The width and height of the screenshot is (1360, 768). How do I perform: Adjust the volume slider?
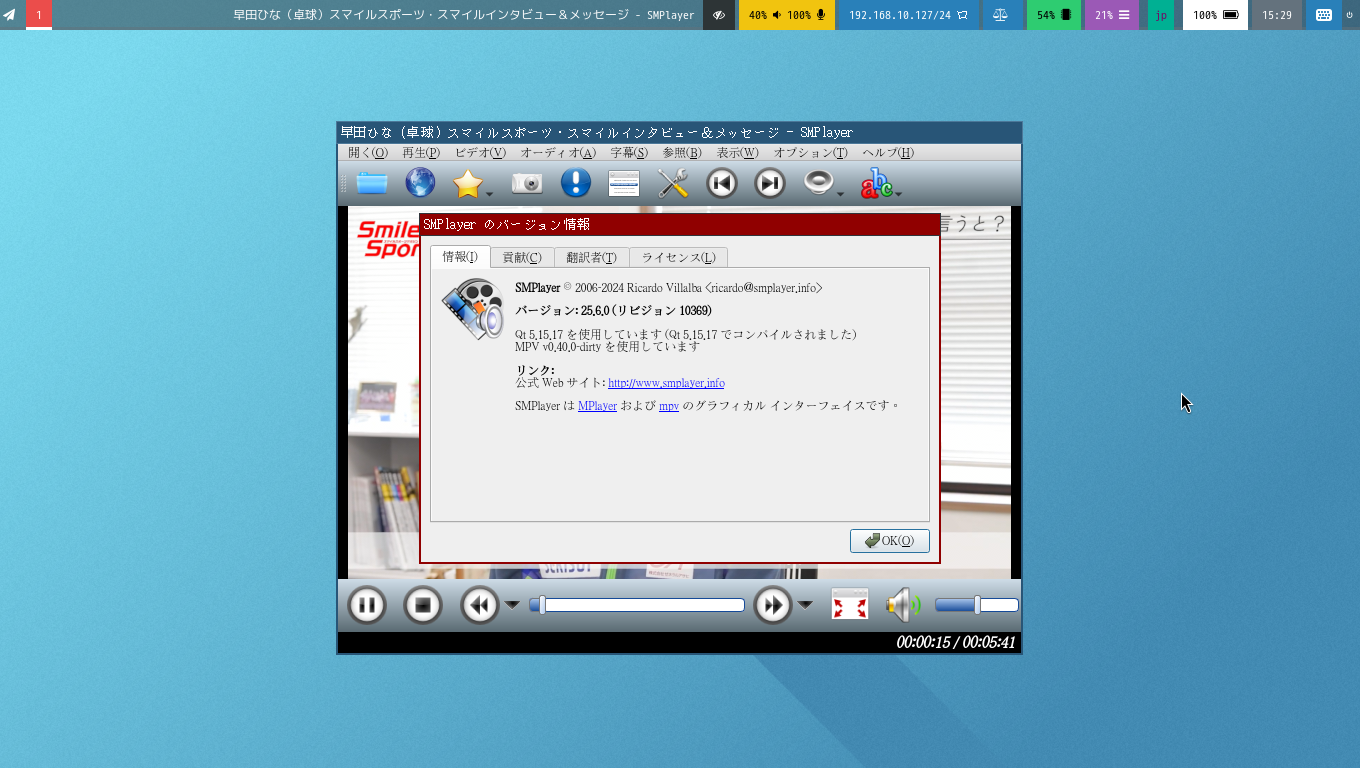(977, 605)
